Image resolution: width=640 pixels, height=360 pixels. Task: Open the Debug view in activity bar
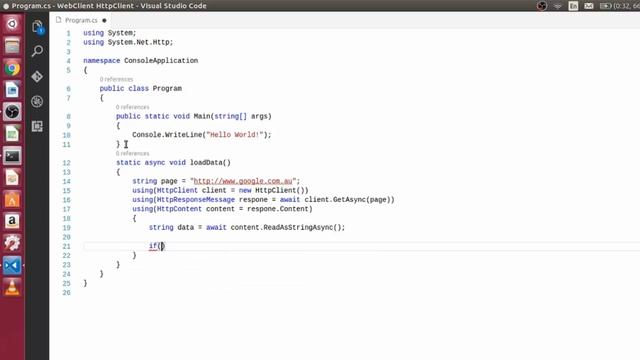coord(37,101)
